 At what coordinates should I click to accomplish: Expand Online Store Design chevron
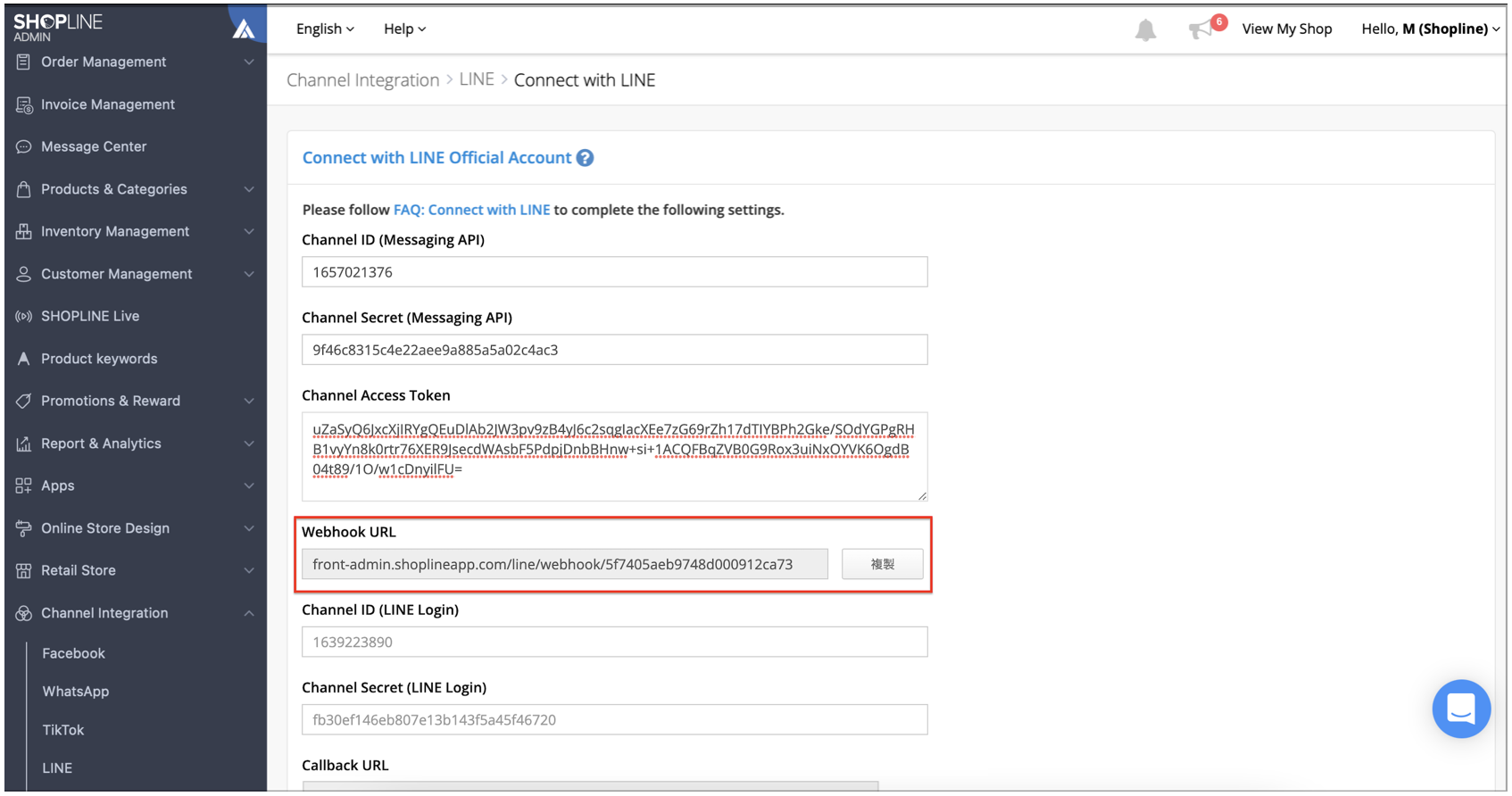(249, 528)
